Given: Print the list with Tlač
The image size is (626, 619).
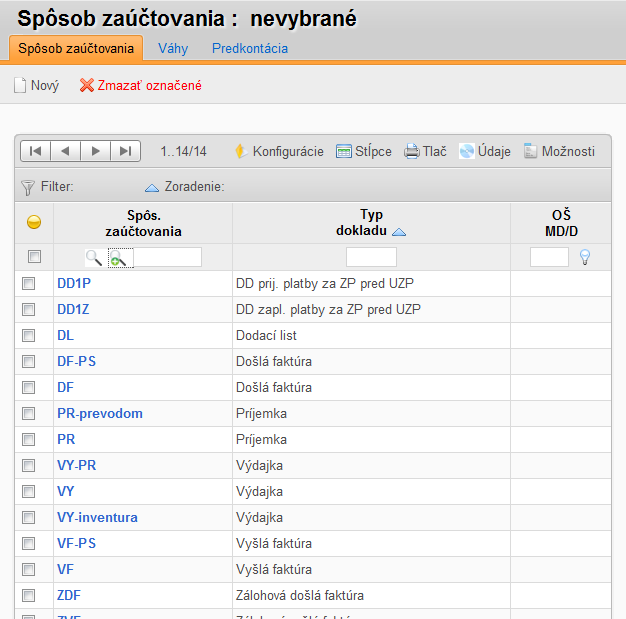Looking at the screenshot, I should [425, 151].
